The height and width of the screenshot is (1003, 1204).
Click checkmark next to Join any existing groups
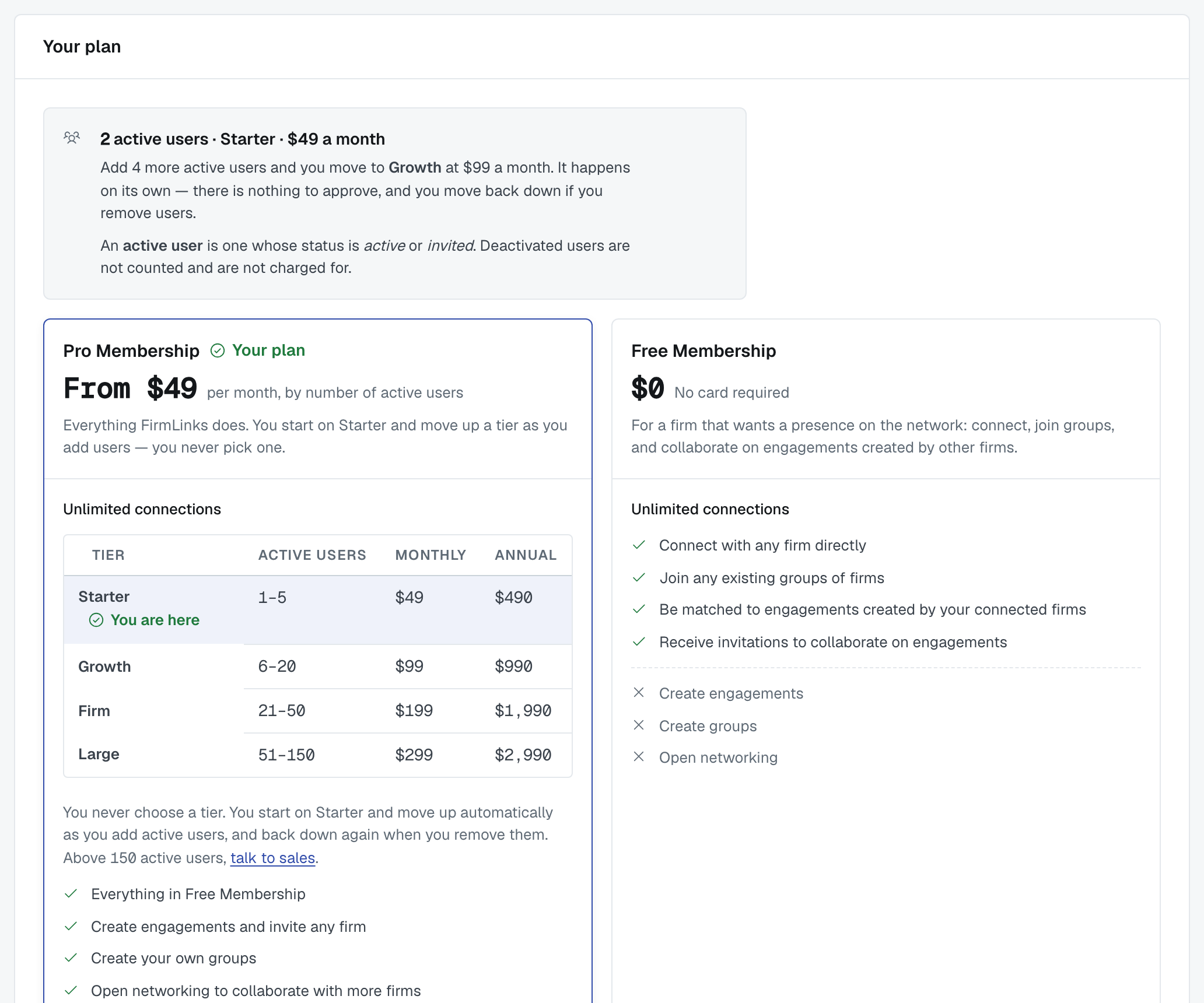pos(639,577)
